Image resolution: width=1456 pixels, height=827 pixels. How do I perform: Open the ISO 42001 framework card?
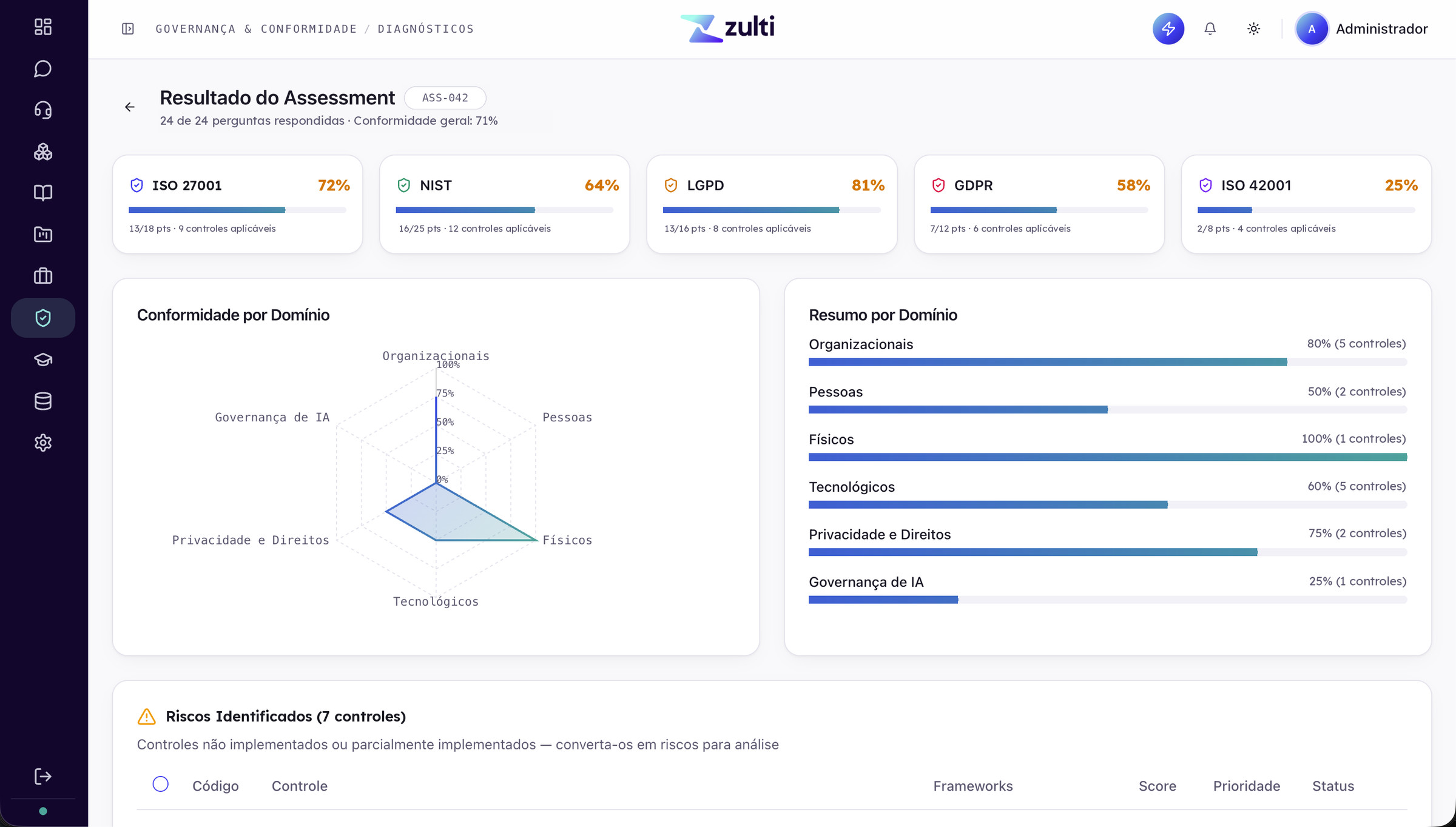(1306, 204)
